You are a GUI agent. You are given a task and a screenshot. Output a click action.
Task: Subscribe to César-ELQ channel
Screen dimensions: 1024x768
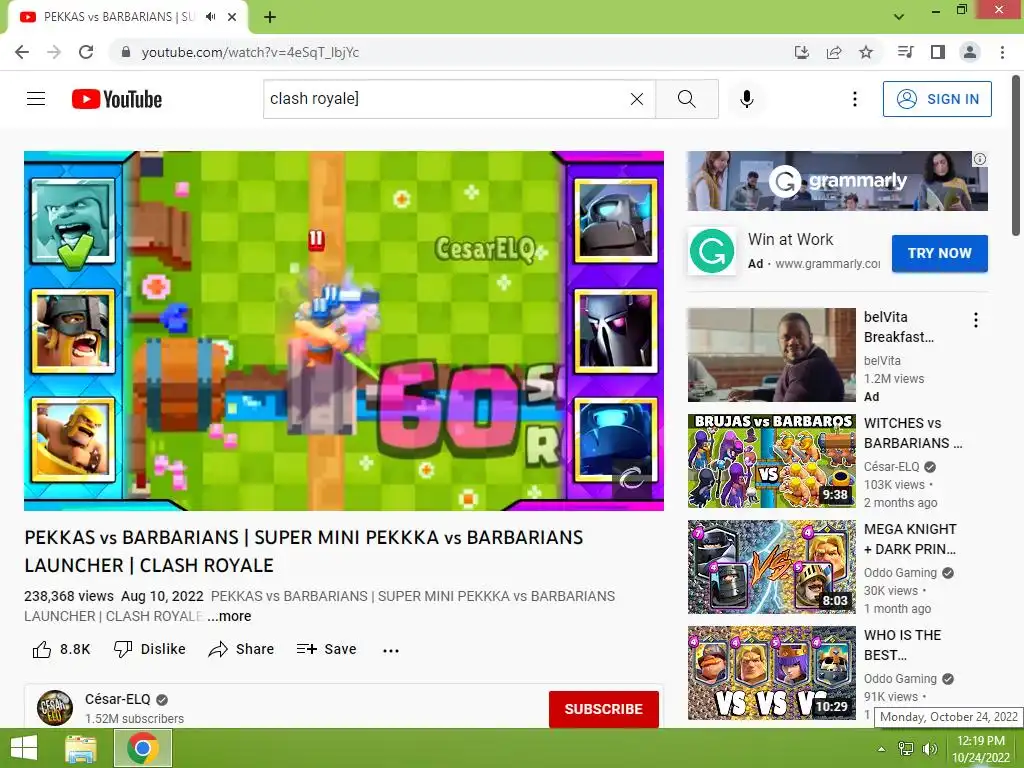pos(603,709)
